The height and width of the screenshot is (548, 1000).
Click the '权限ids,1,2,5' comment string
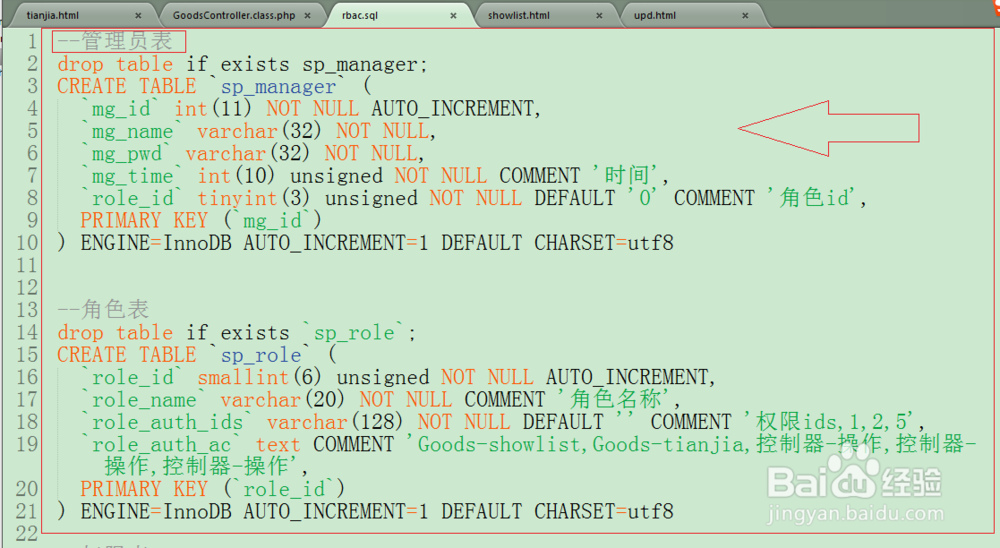click(831, 422)
